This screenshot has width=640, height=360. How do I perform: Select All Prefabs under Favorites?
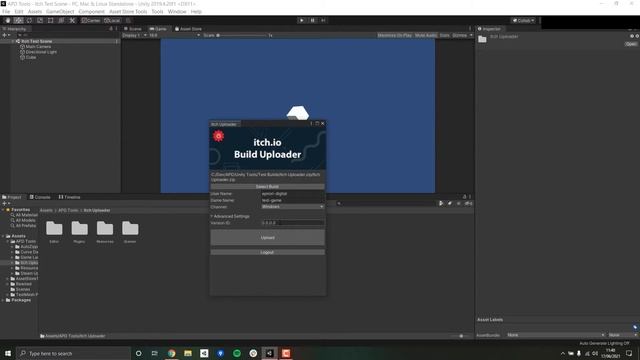(23, 226)
